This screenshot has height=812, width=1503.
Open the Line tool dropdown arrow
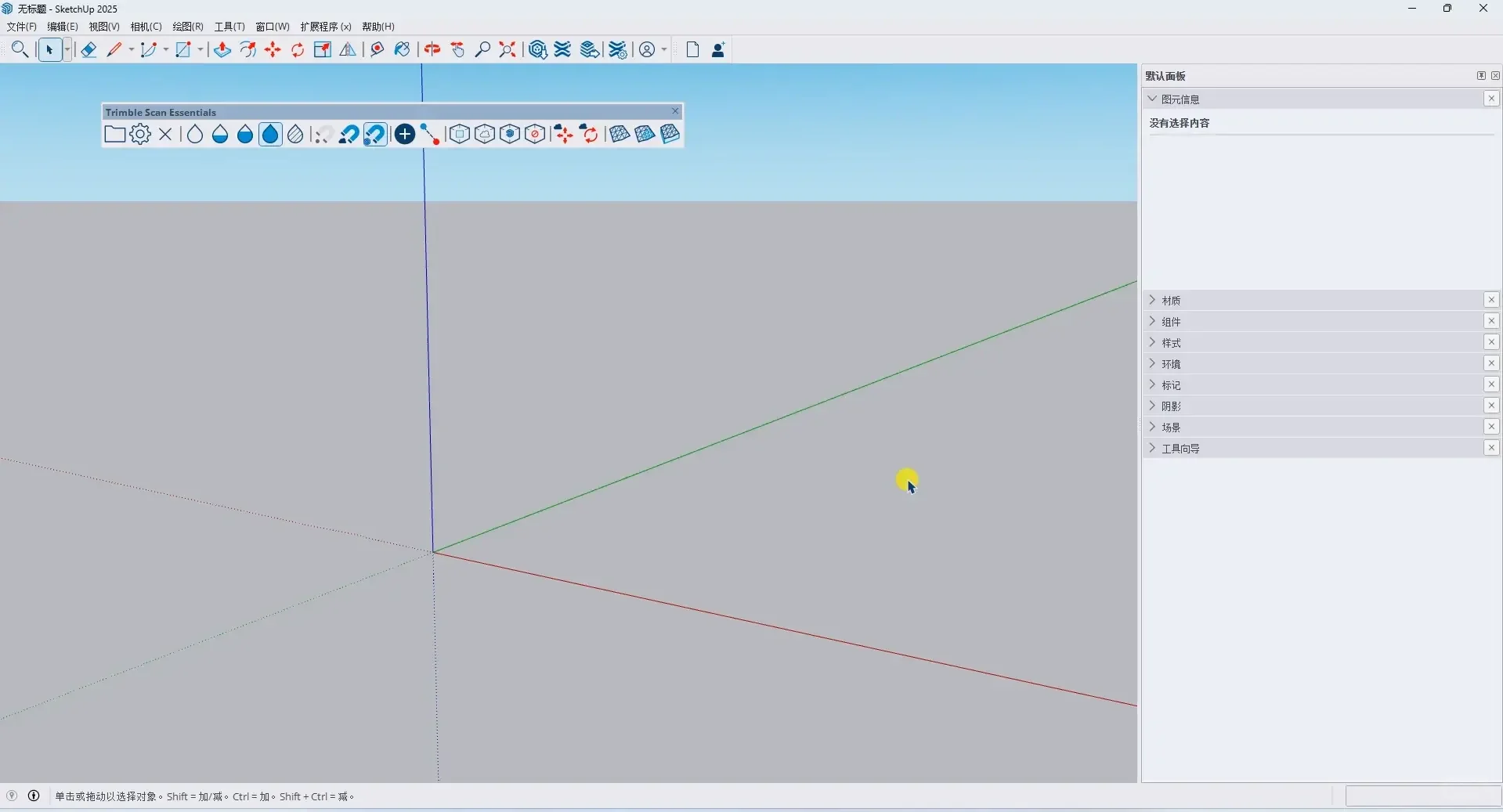coord(131,50)
